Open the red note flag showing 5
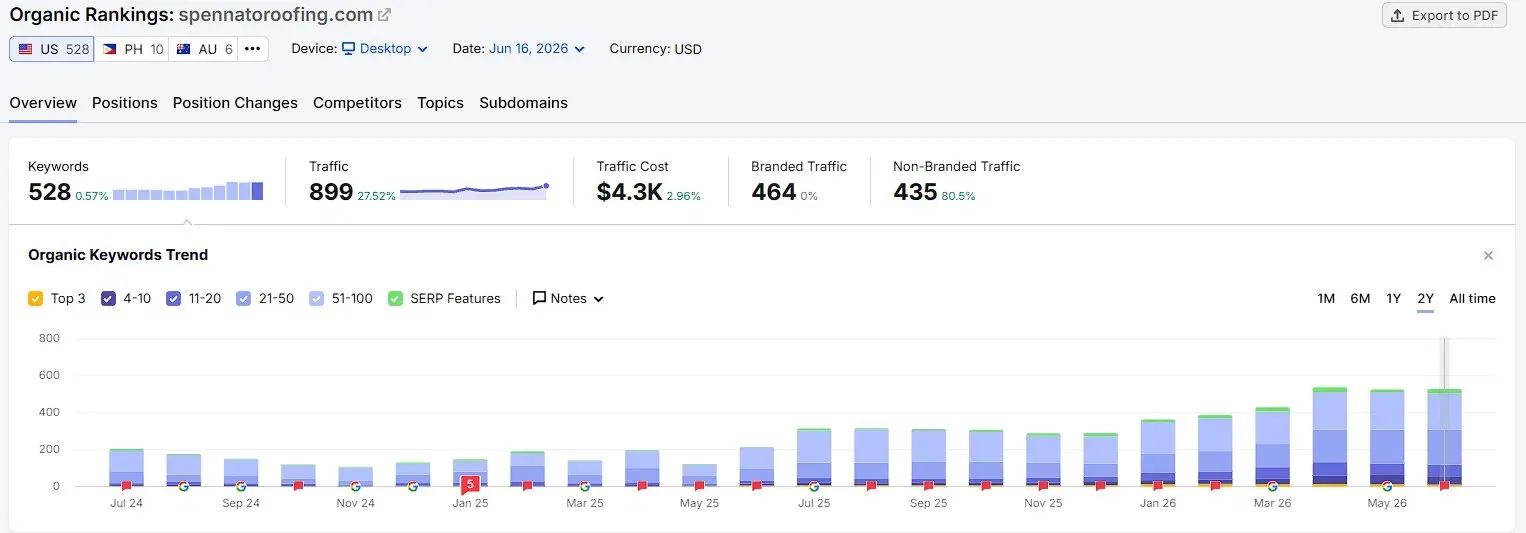1526x533 pixels. point(470,484)
